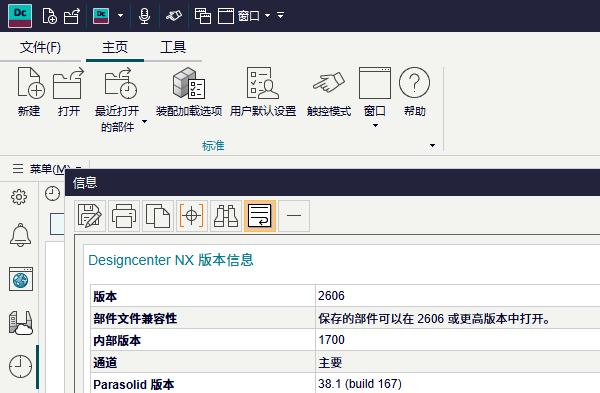Image resolution: width=600 pixels, height=393 pixels.
Task: Open the notifications bell in sidebar
Action: [x=20, y=235]
